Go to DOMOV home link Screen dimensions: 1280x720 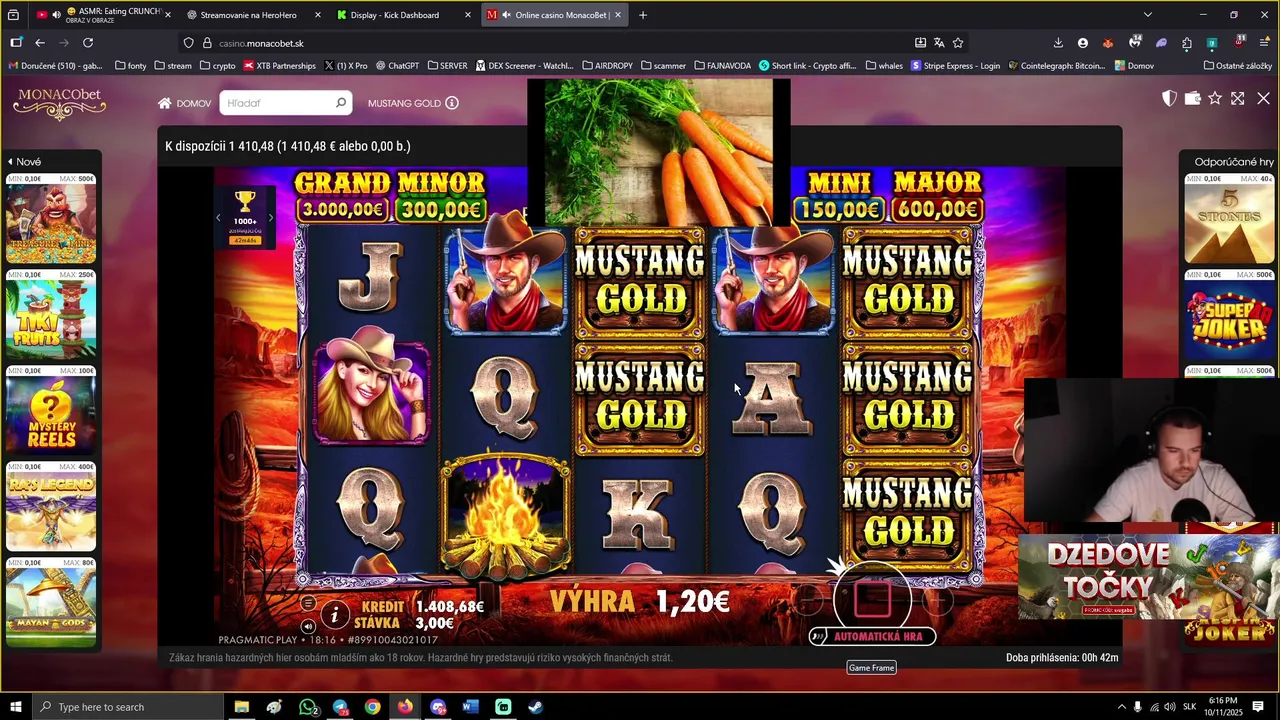[185, 103]
